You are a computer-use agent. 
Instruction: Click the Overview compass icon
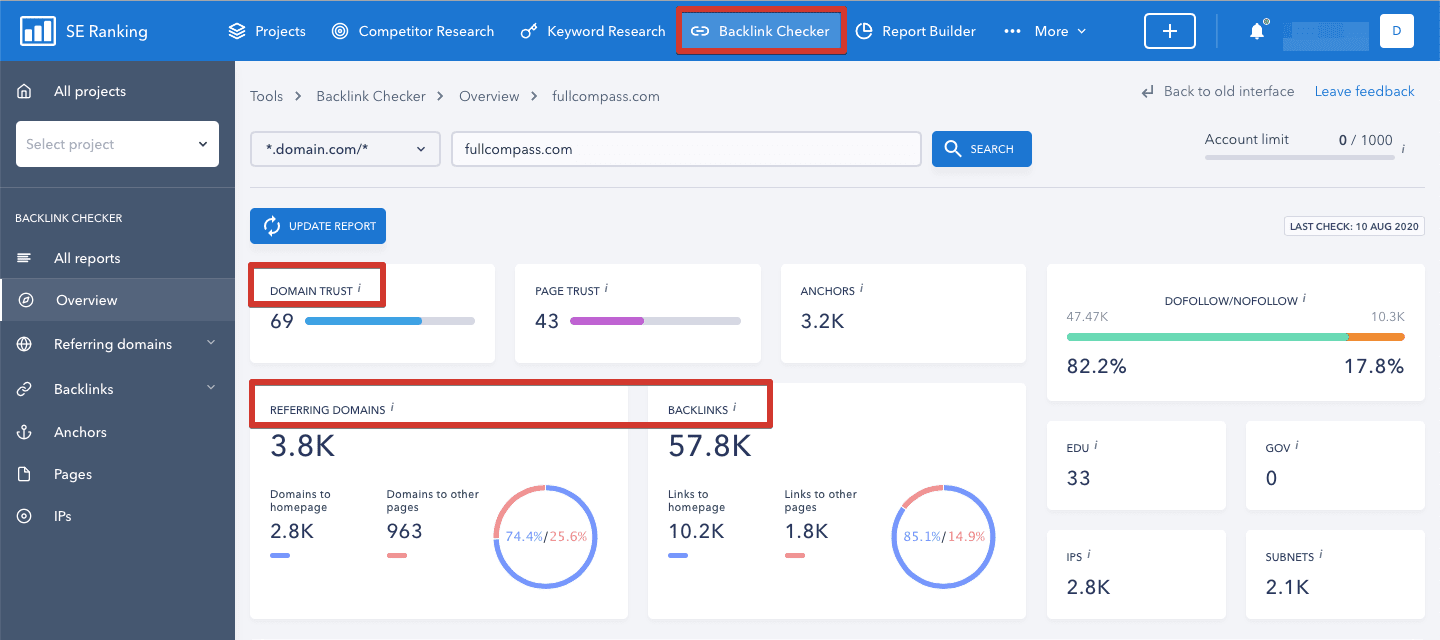pyautogui.click(x=26, y=300)
